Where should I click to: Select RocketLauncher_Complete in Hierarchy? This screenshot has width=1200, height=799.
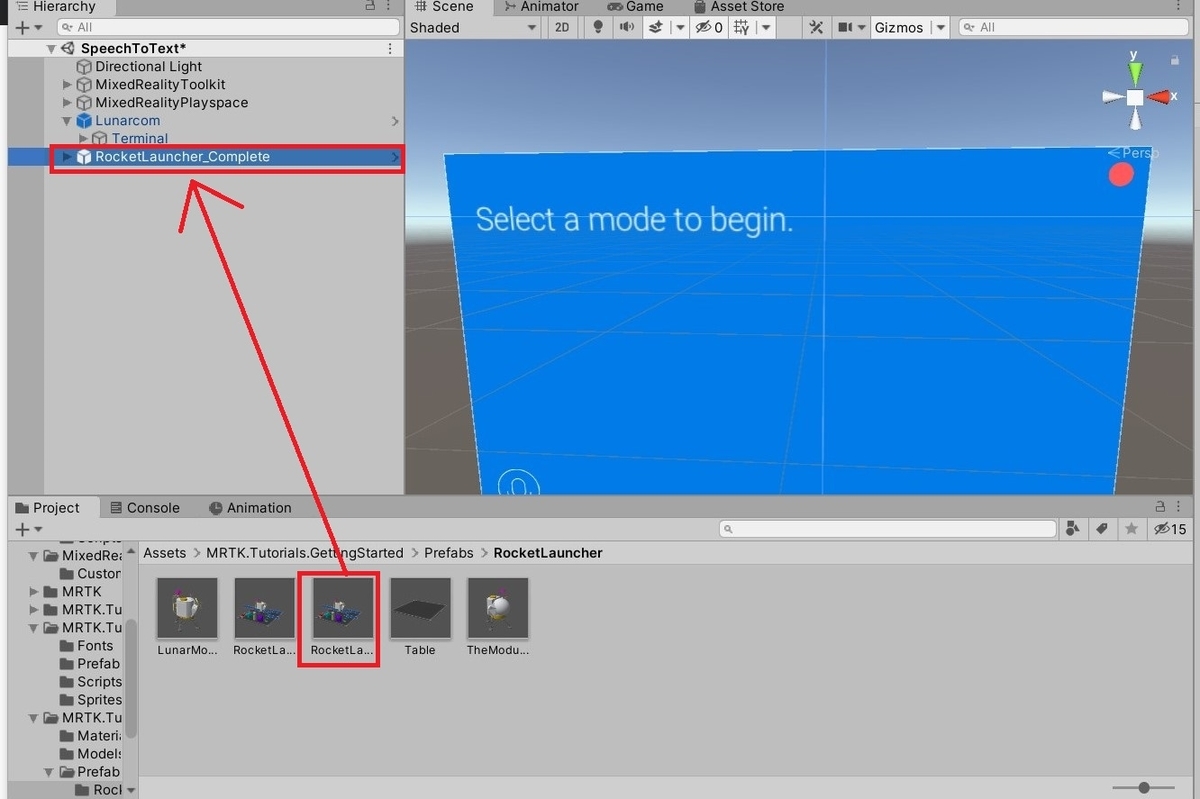tap(182, 157)
